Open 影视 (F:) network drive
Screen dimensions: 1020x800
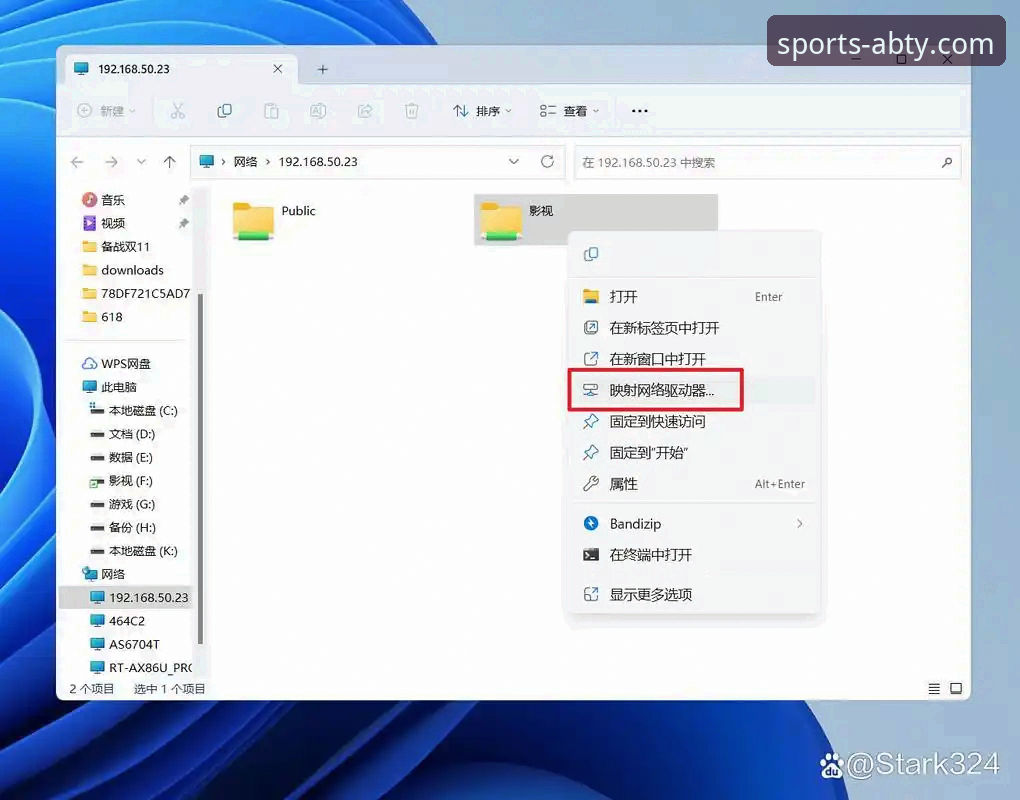(x=121, y=481)
